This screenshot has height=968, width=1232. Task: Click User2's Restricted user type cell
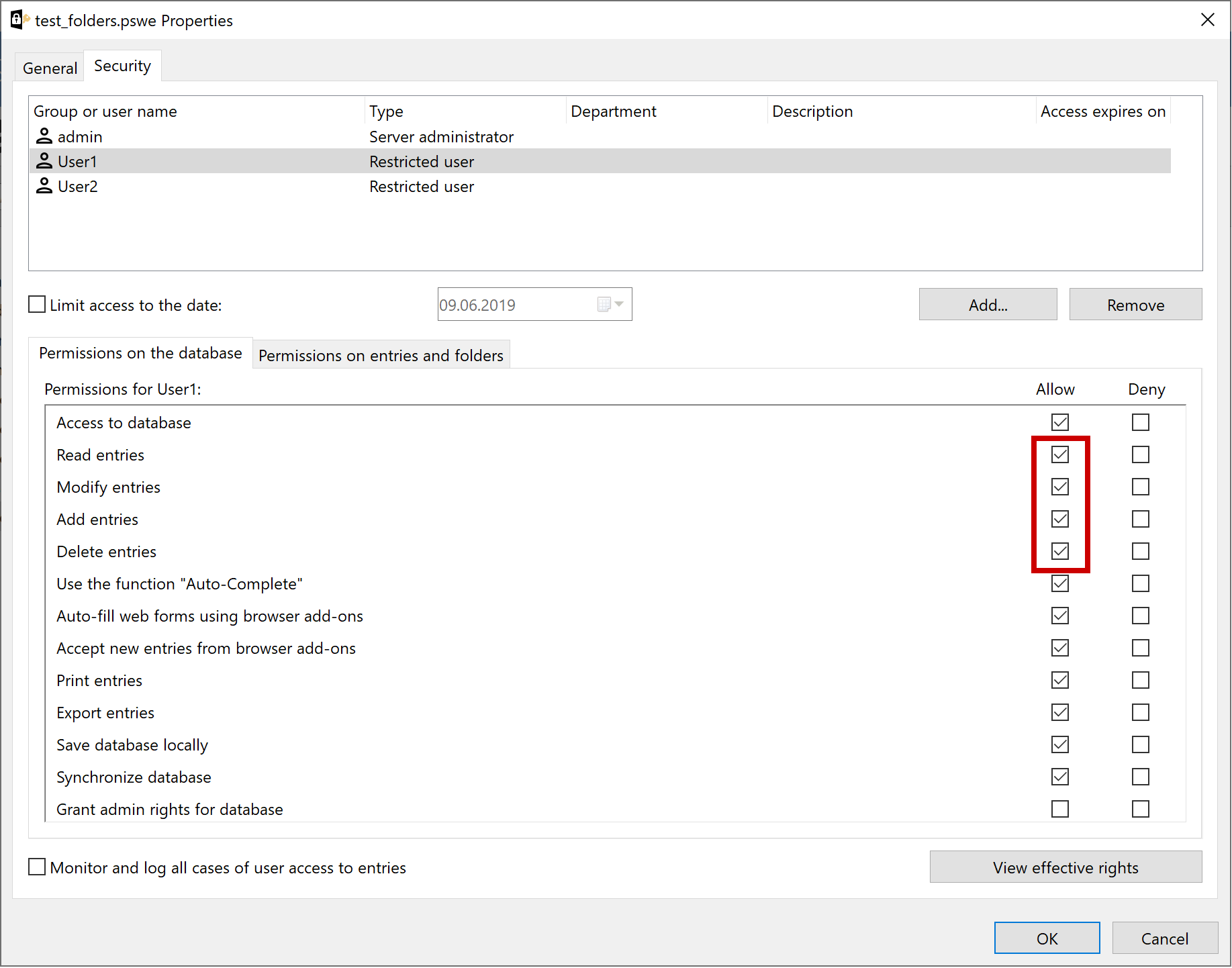(422, 186)
